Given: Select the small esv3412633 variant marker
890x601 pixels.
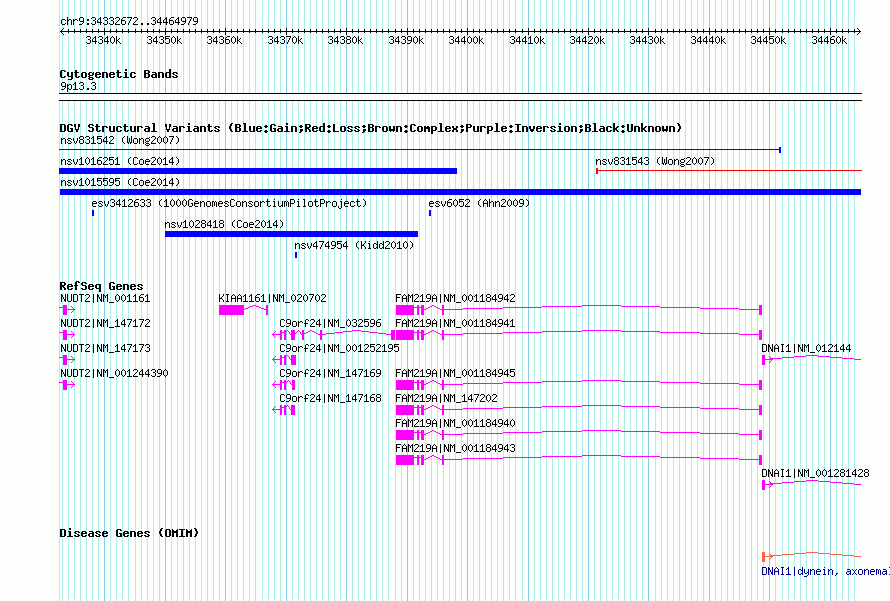Looking at the screenshot, I should click(x=93, y=213).
